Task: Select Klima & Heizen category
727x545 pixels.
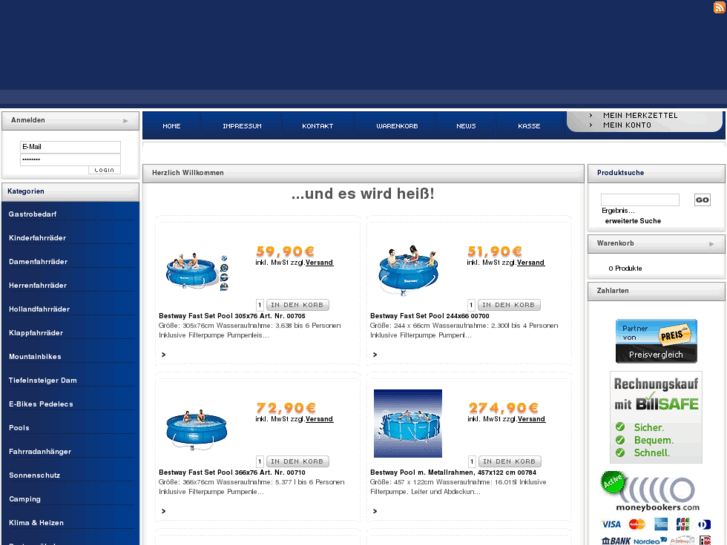Action: coord(36,523)
